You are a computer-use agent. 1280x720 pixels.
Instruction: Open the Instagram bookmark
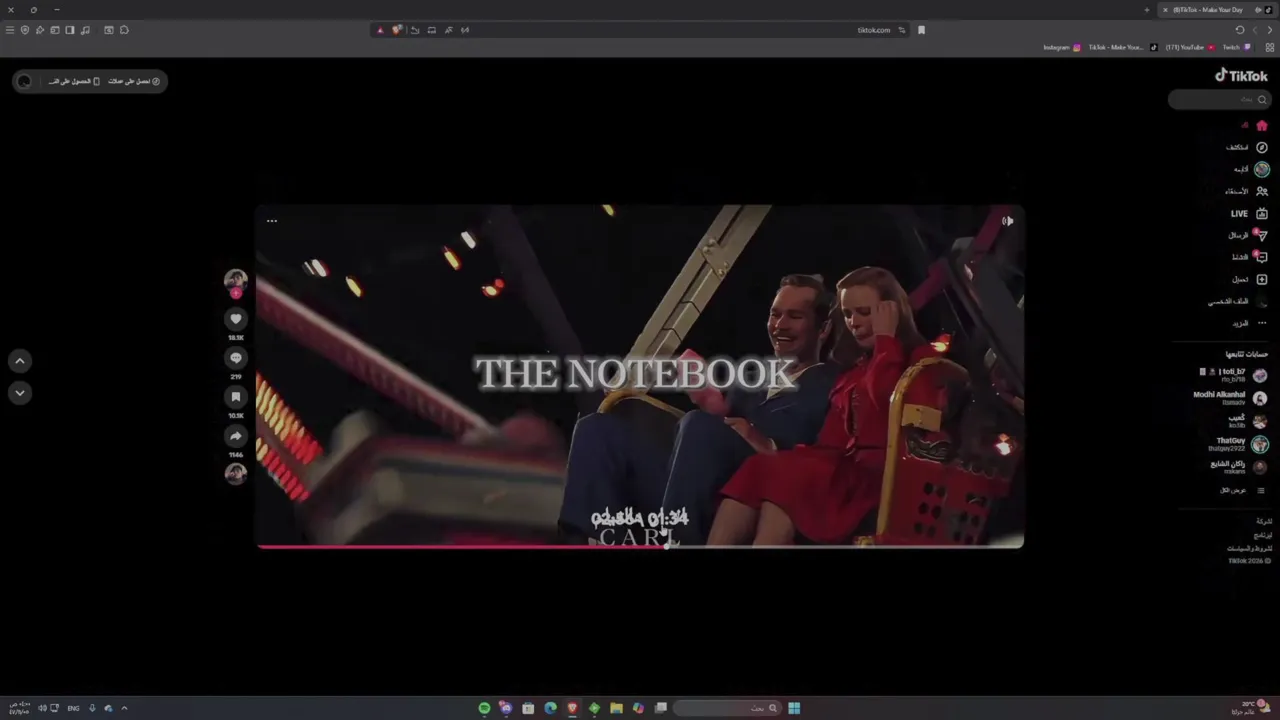(1062, 47)
